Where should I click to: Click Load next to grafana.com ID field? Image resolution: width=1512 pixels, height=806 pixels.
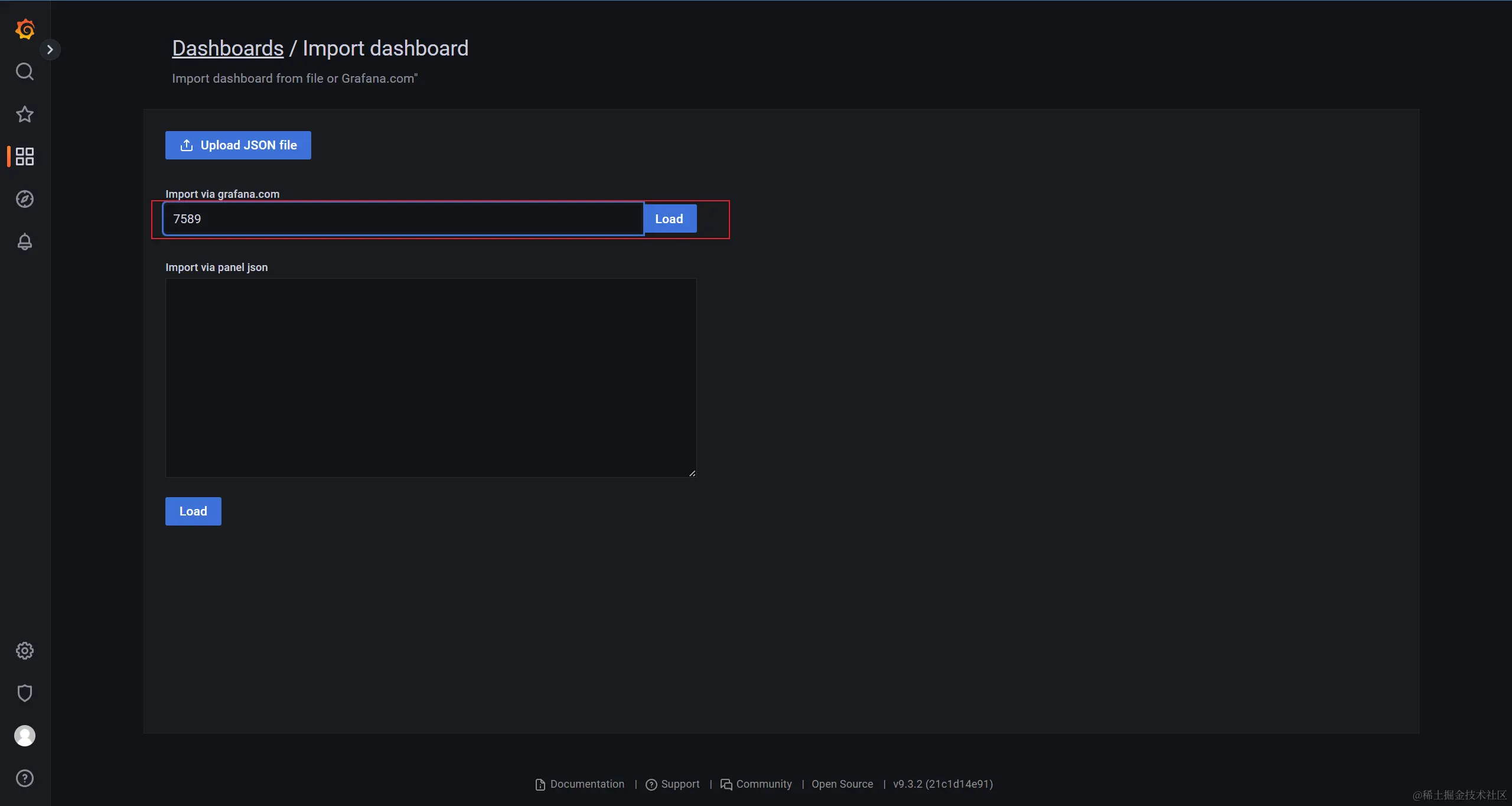click(669, 219)
